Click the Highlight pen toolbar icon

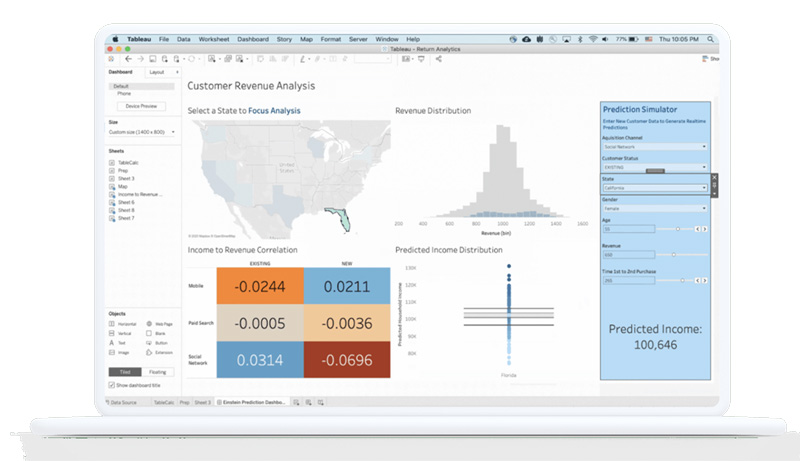click(x=302, y=59)
